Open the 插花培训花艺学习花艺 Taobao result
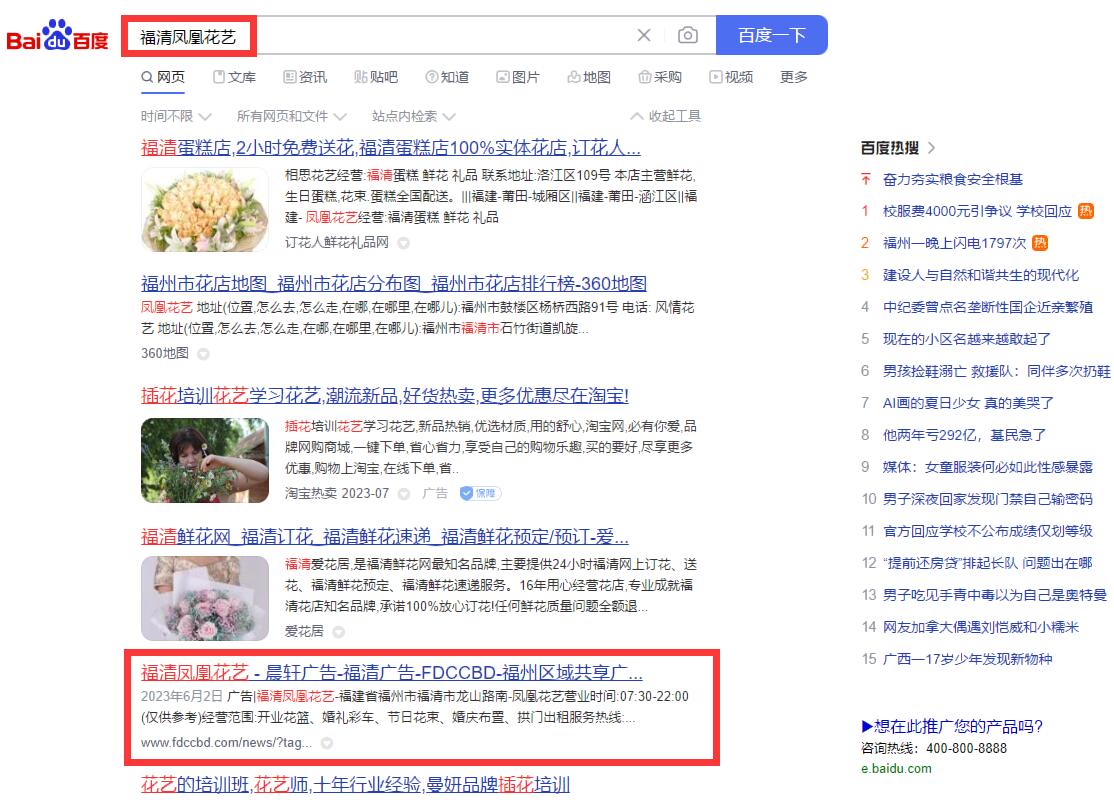The width and height of the screenshot is (1114, 803). (384, 396)
